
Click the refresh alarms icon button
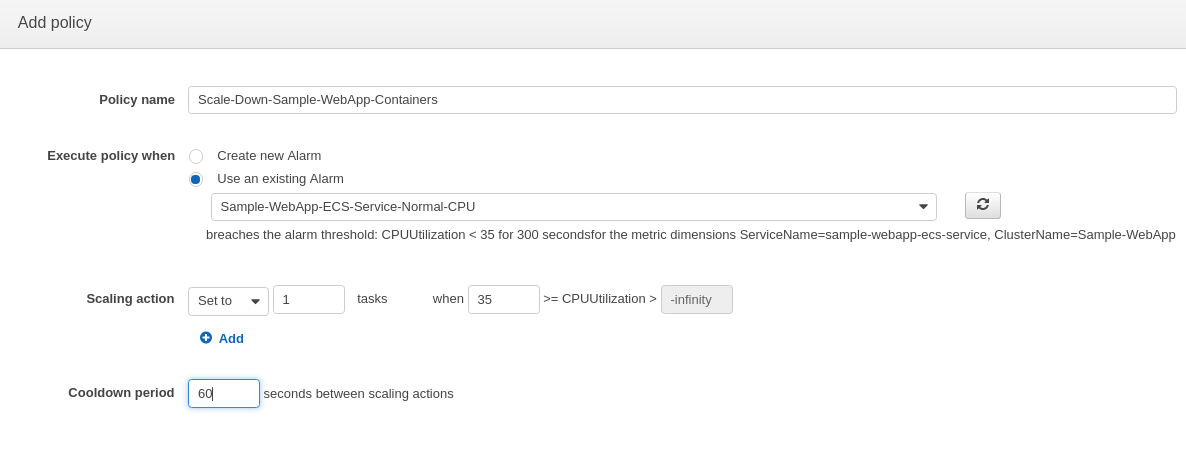(983, 205)
